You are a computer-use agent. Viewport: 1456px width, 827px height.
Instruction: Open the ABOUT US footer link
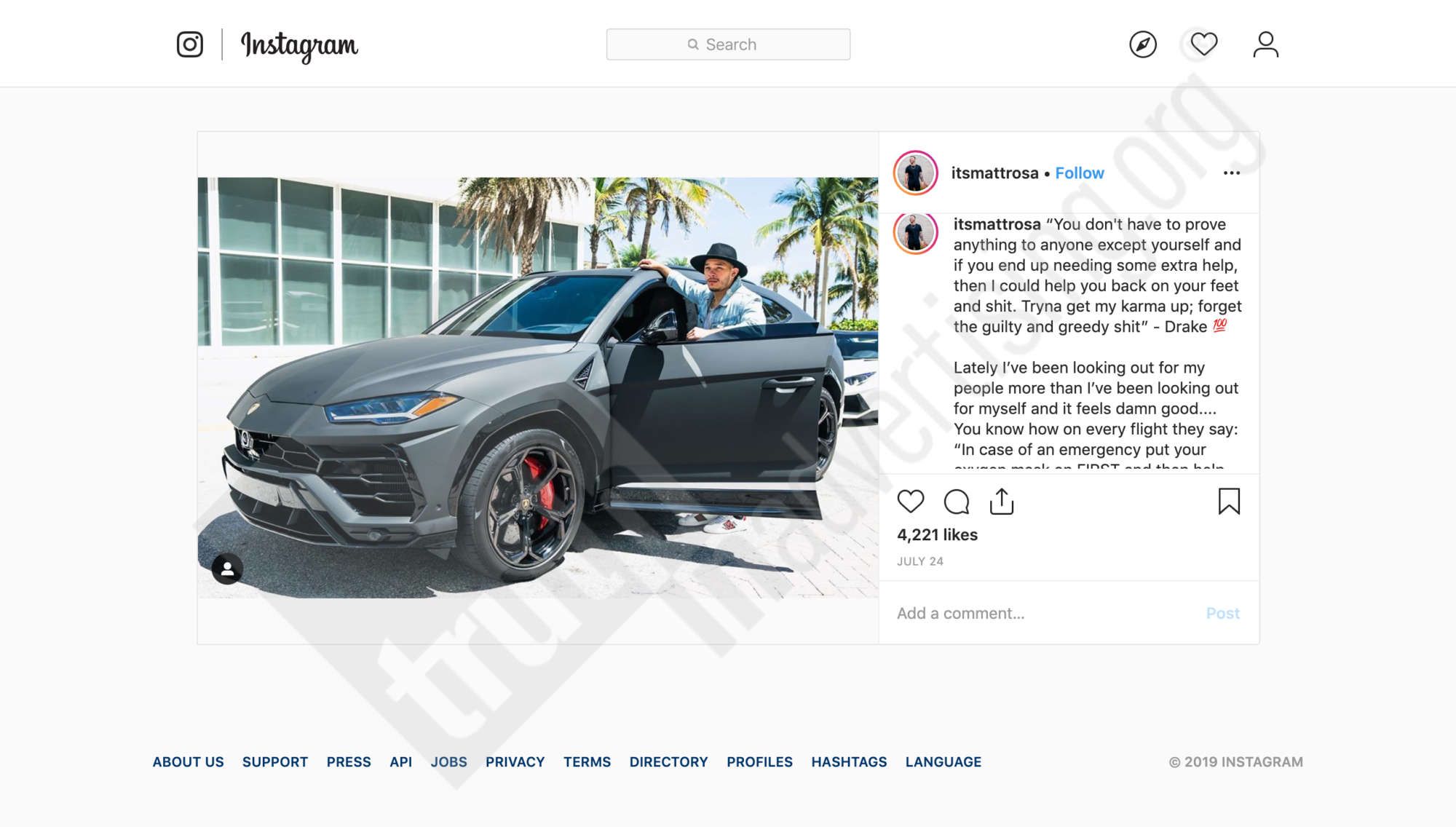[x=188, y=762]
